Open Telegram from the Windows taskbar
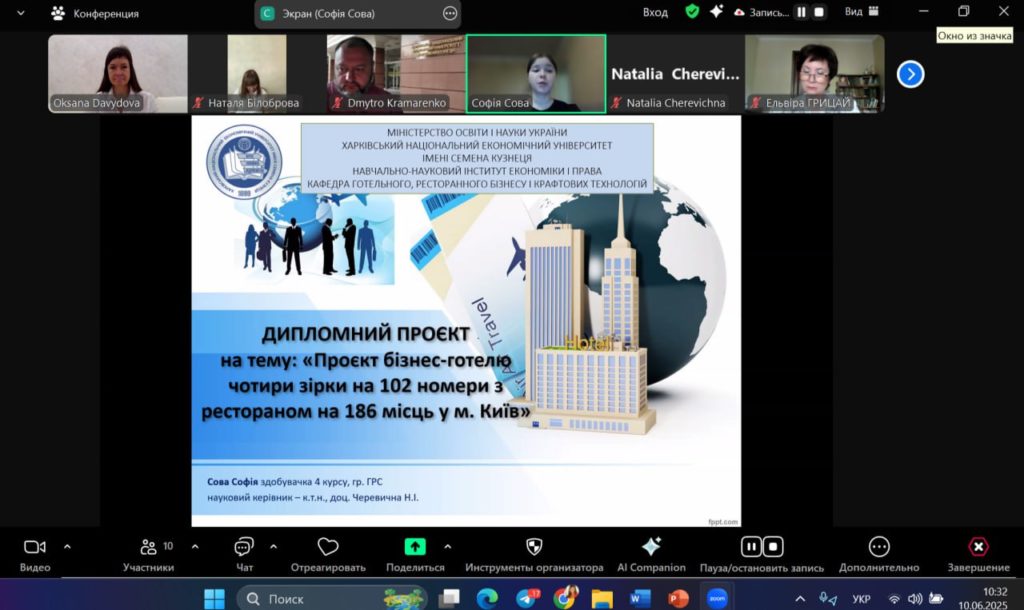1024x610 pixels. pos(527,598)
